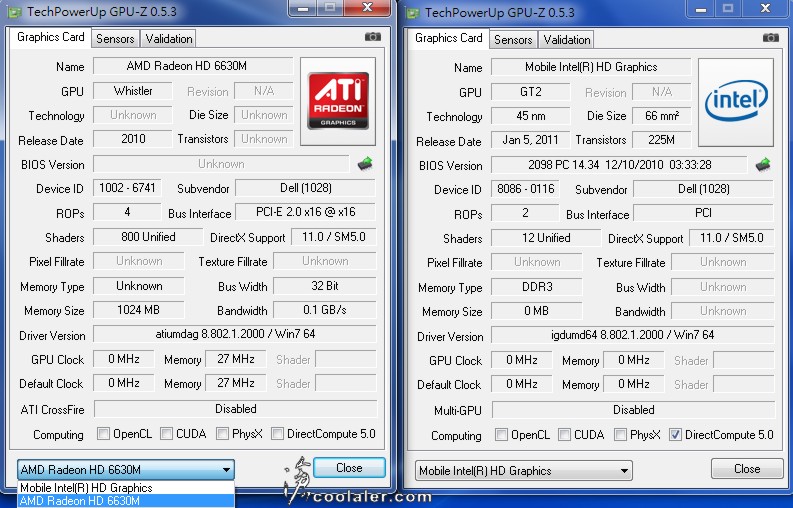Click Device ID field 8086 - 0116

(525, 189)
